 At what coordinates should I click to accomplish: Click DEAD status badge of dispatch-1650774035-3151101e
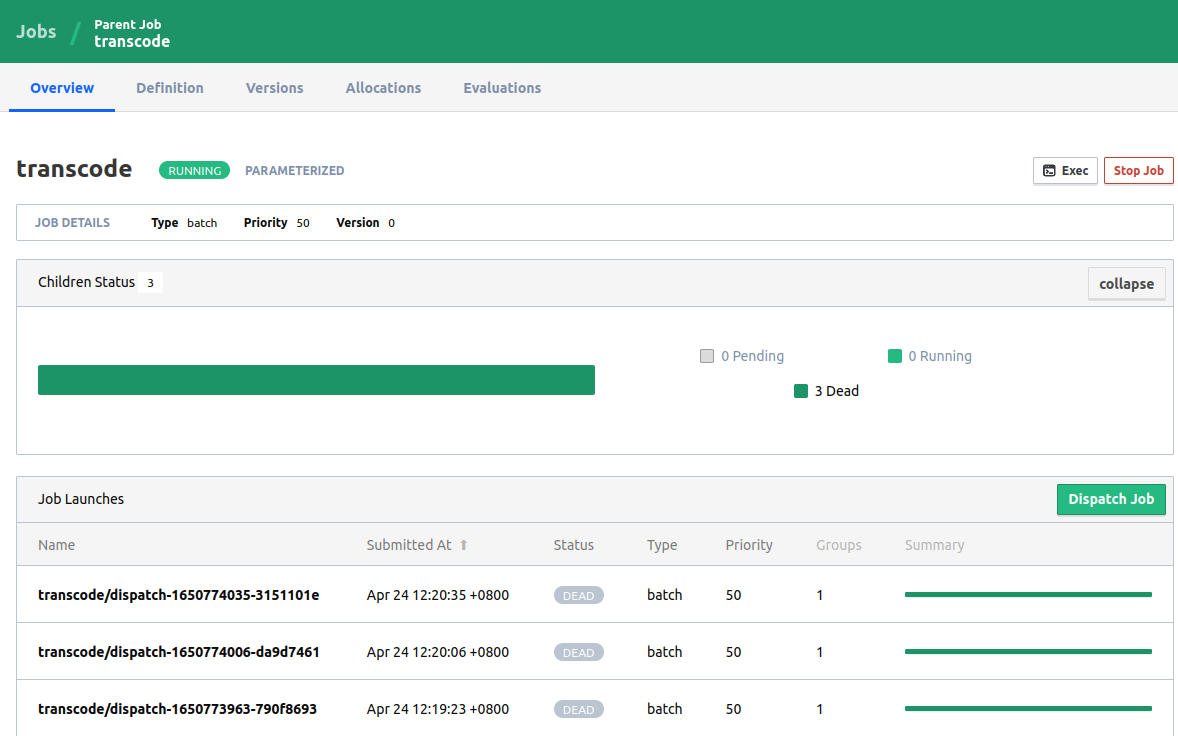point(578,596)
